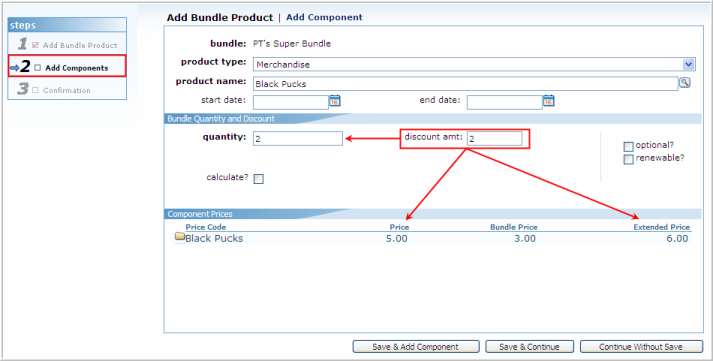Viewport: 713px width, 361px height.
Task: Go to step 1 Add Bundle Product
Action: [67, 44]
